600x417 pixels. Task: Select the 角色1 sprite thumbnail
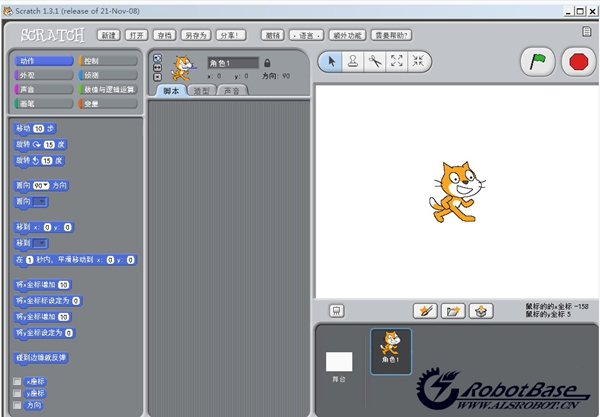[x=391, y=351]
